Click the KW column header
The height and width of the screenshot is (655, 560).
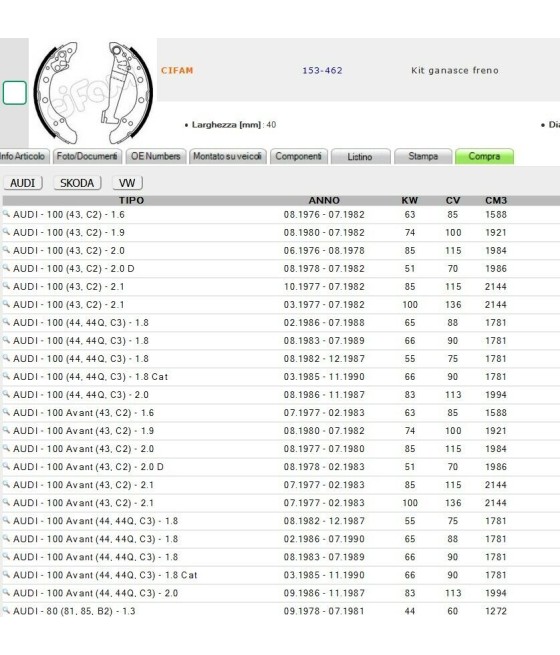click(x=410, y=201)
